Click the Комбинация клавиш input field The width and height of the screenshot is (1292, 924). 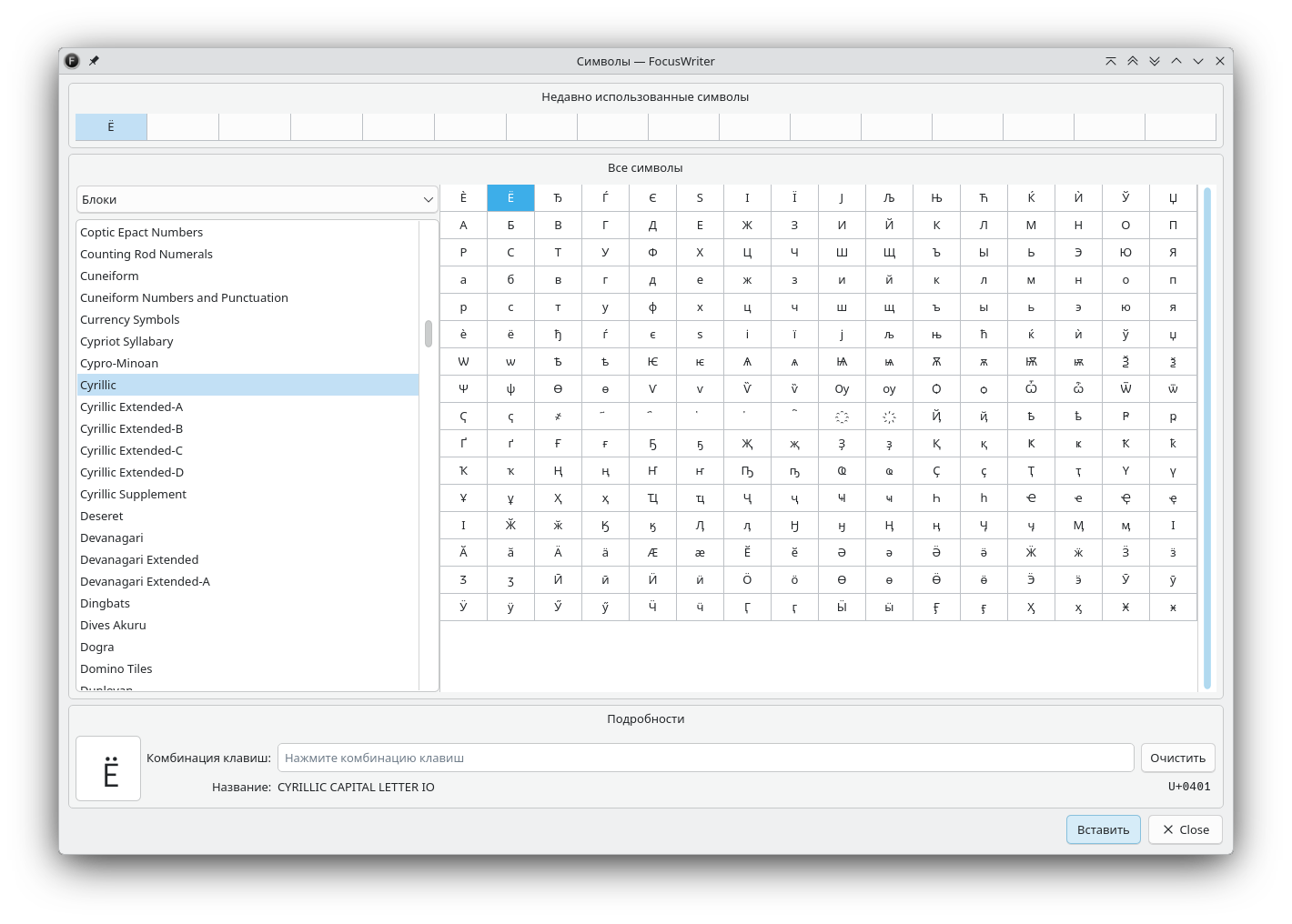coord(705,758)
